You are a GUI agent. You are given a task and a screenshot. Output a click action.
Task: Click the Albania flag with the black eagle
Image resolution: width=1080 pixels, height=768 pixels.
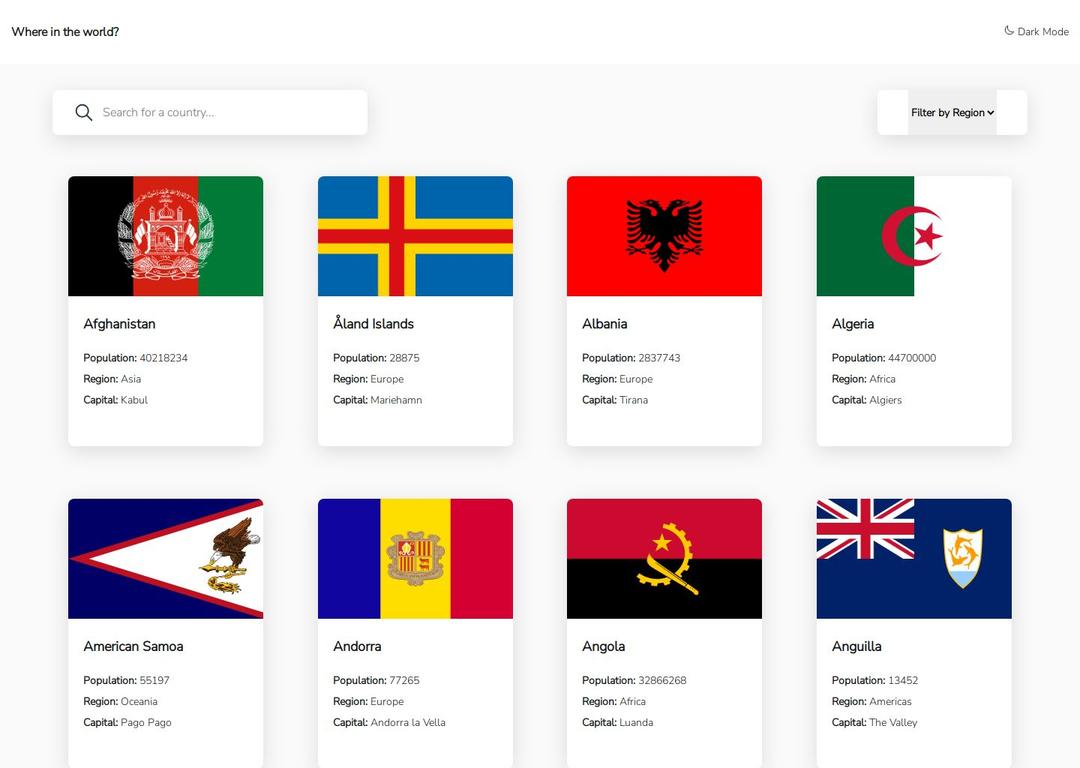pos(665,236)
